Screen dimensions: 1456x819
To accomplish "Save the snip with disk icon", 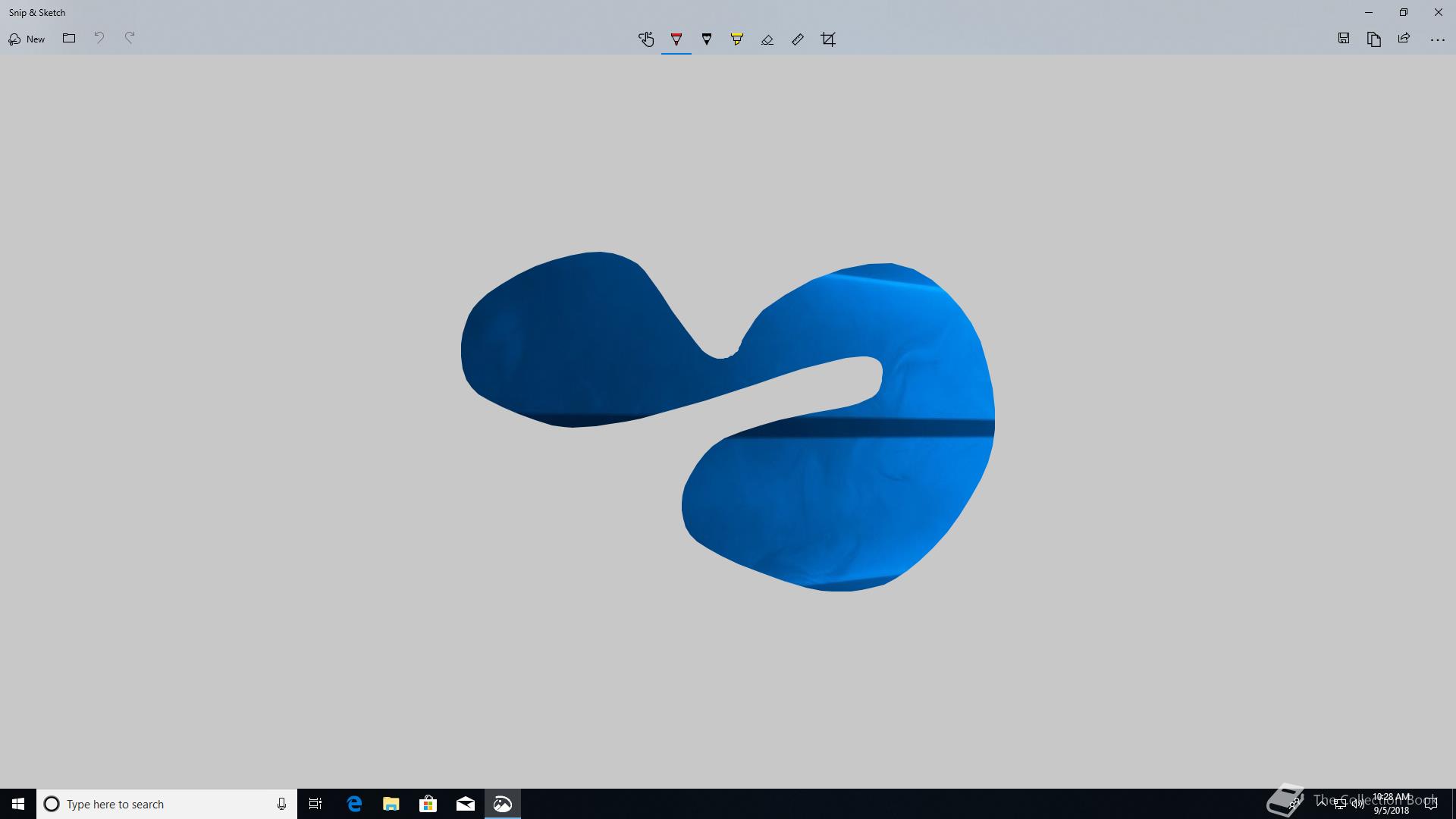I will (x=1344, y=39).
